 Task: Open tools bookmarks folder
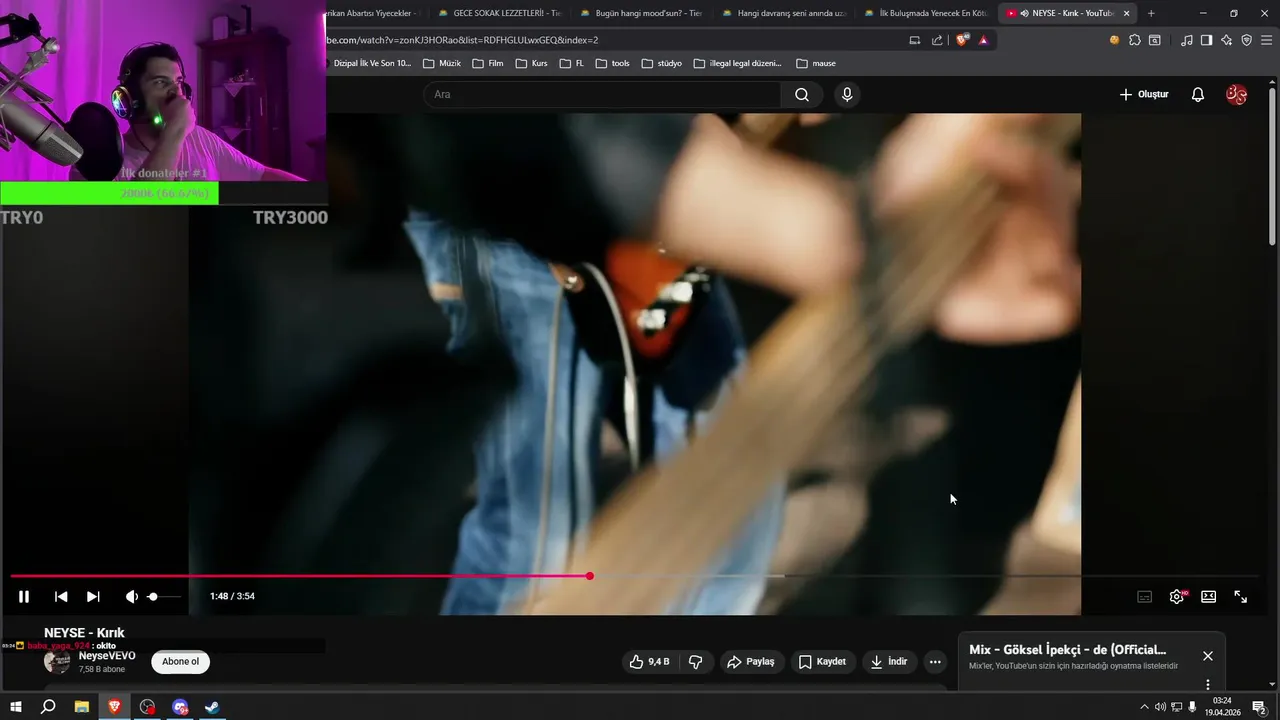(612, 63)
